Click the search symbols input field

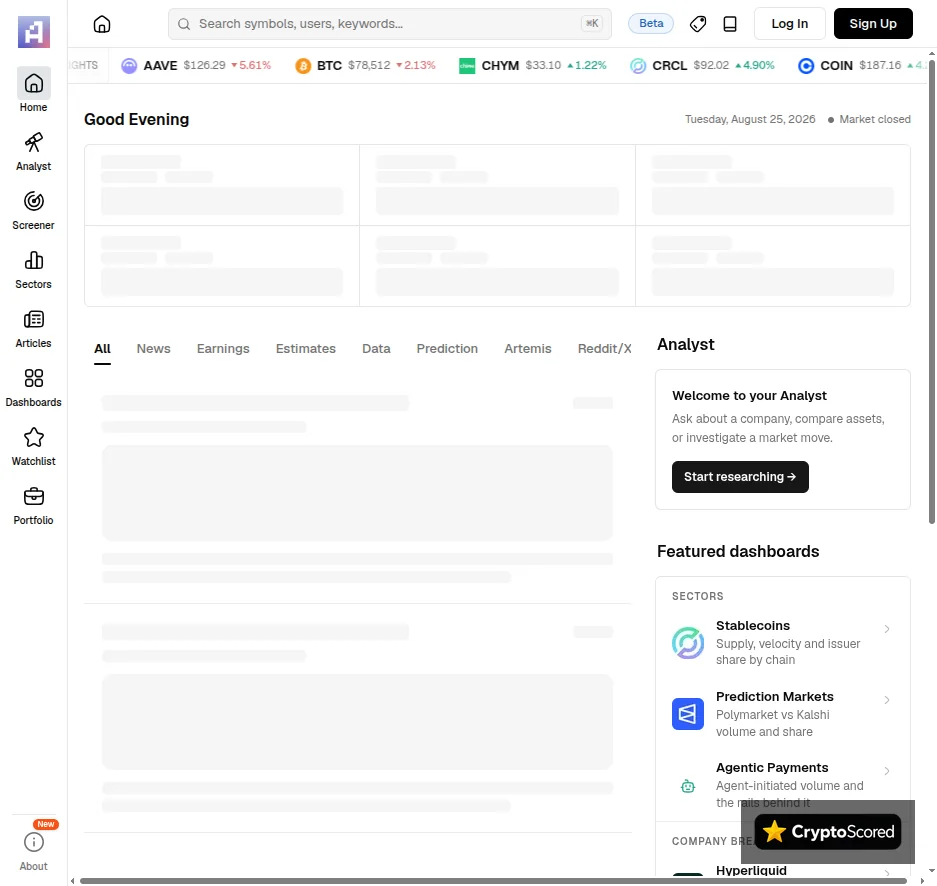(390, 24)
